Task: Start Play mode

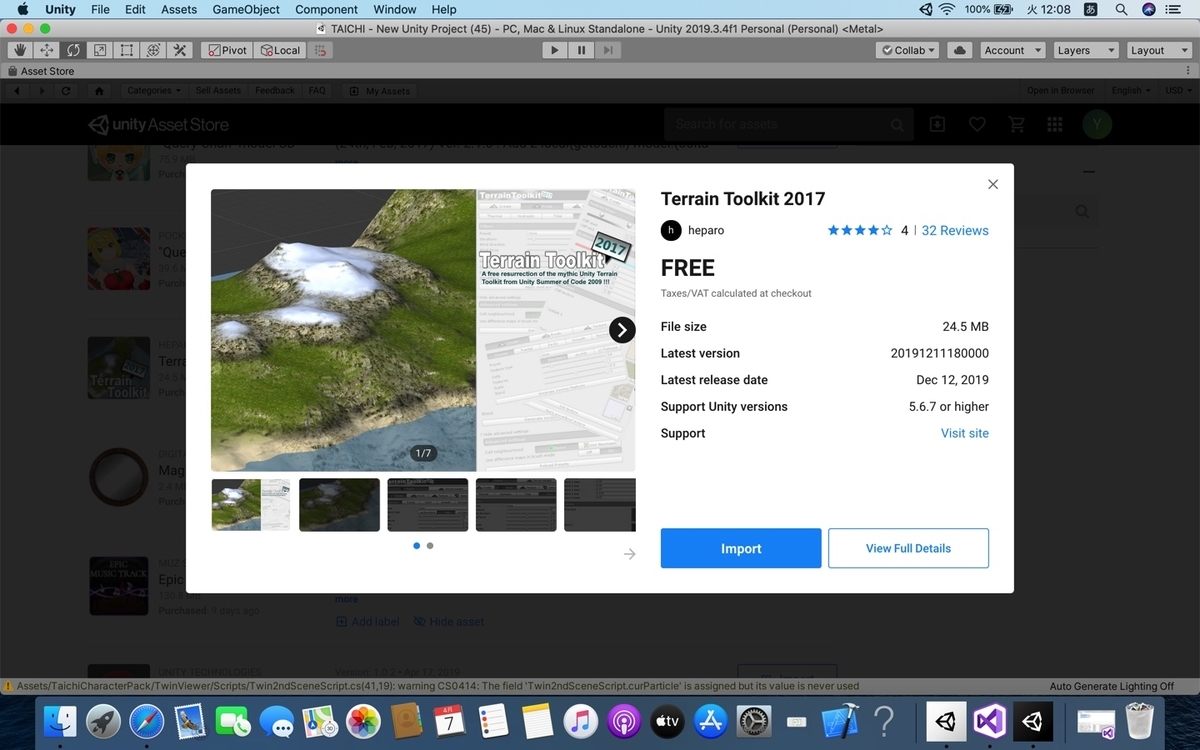Action: point(555,50)
